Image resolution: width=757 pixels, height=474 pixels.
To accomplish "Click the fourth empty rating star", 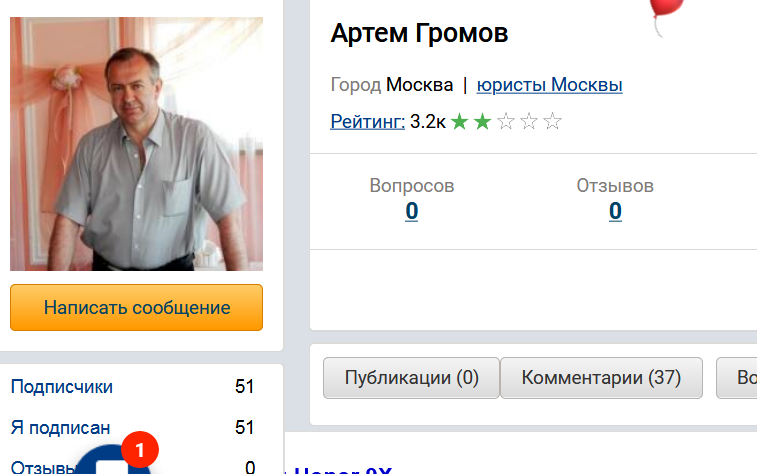I will pyautogui.click(x=529, y=122).
